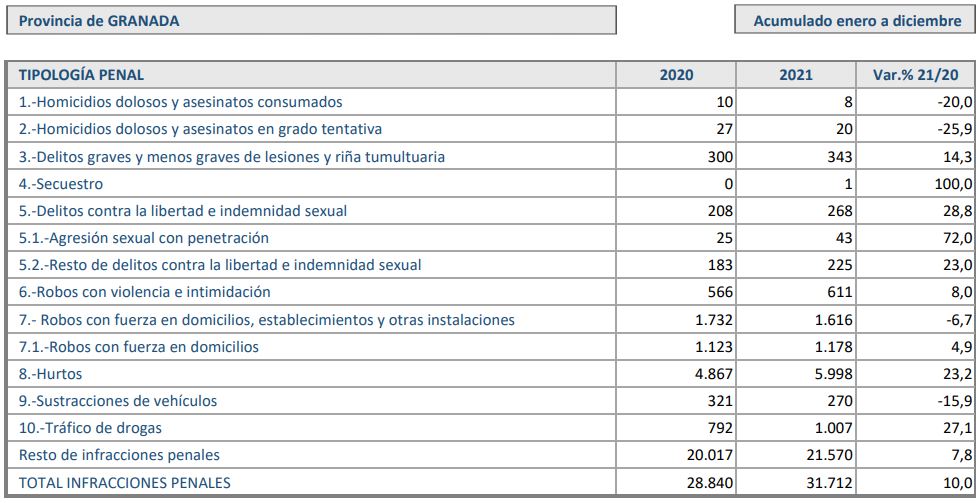Click the 2020 column header
The image size is (980, 503).
tap(676, 75)
